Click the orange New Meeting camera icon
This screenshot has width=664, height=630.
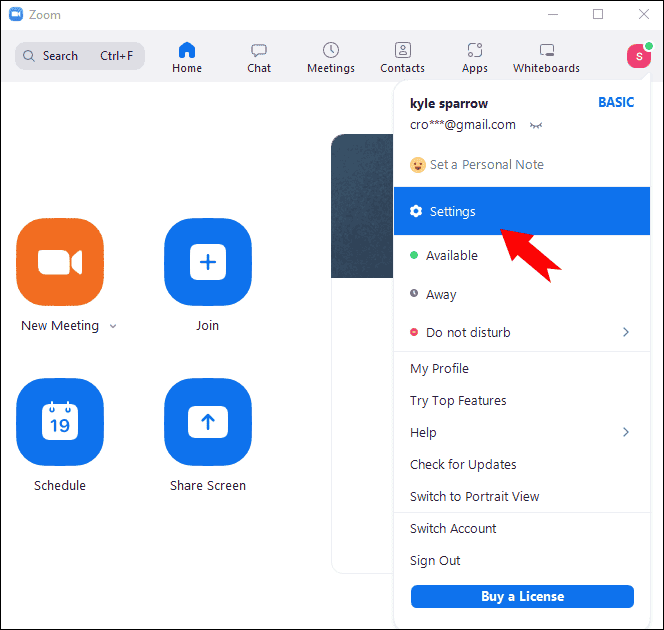[60, 262]
